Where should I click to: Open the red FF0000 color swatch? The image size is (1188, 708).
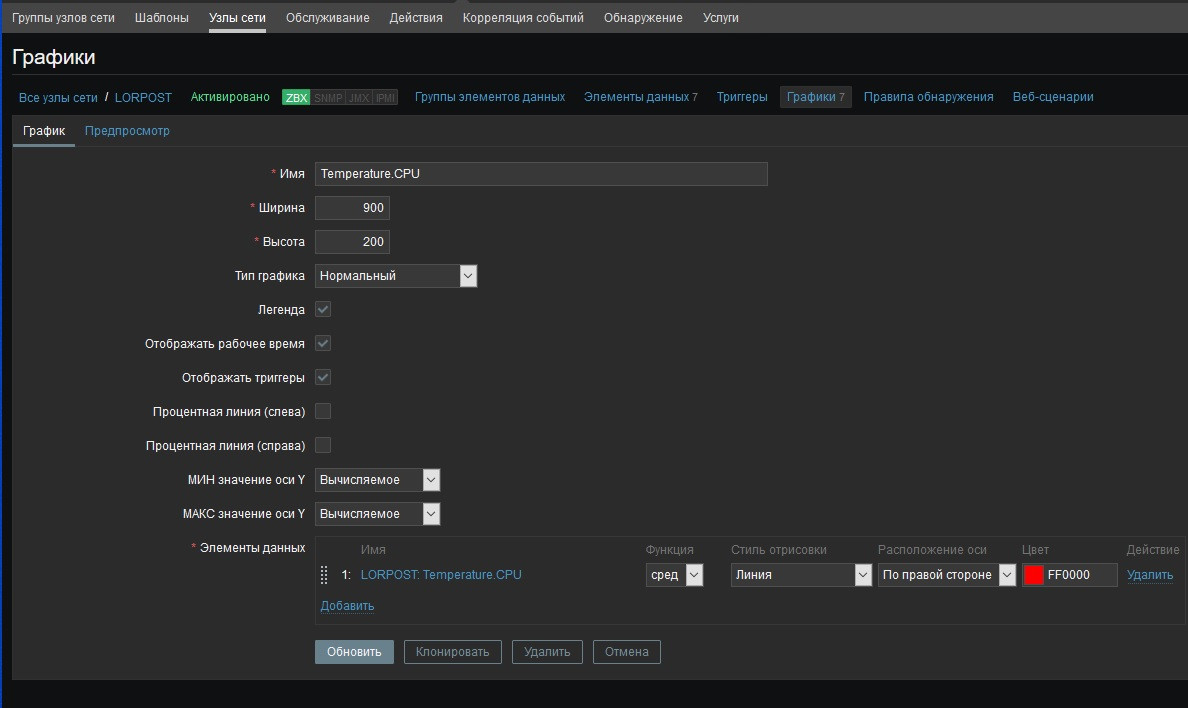(x=1034, y=575)
